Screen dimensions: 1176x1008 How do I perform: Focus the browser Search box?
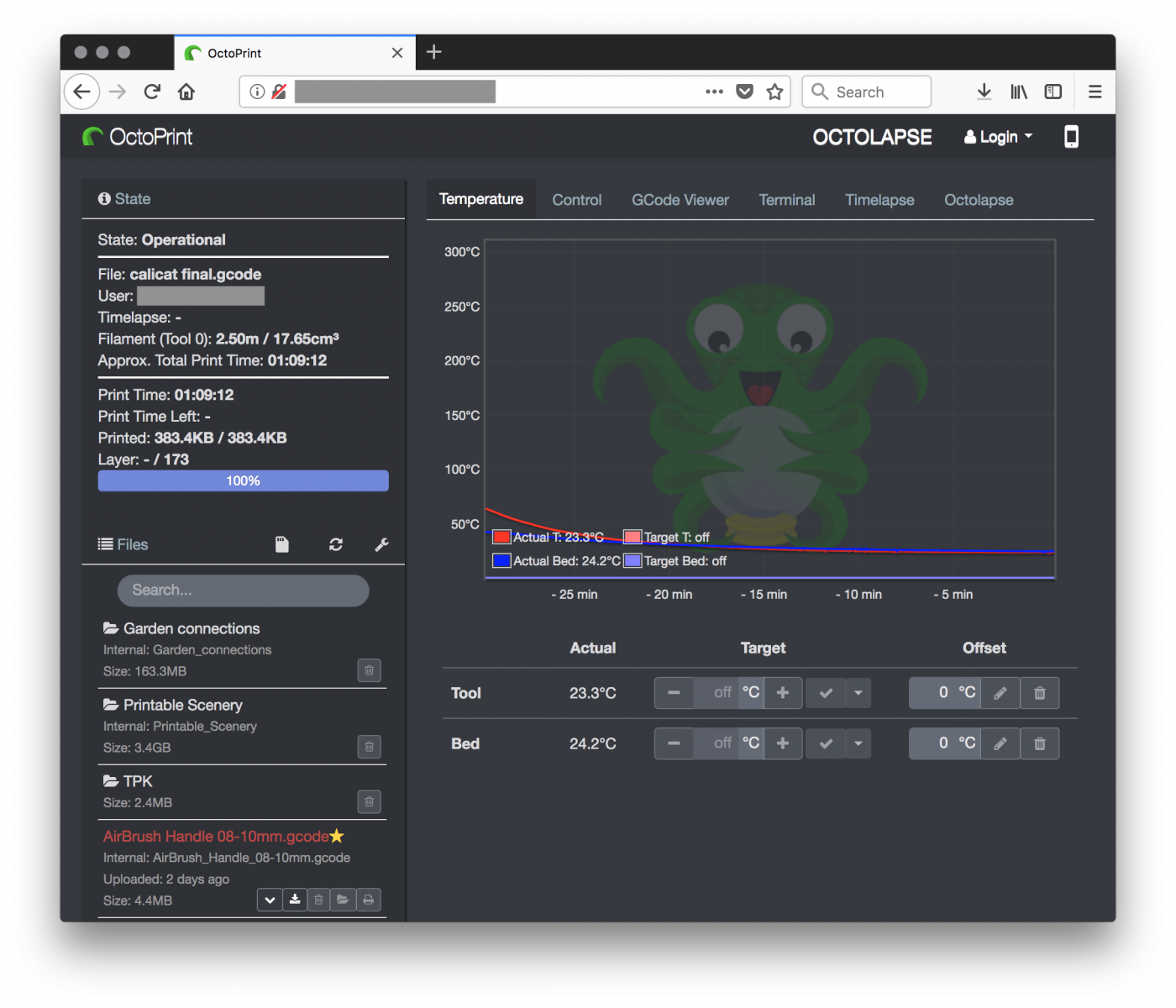(x=867, y=92)
